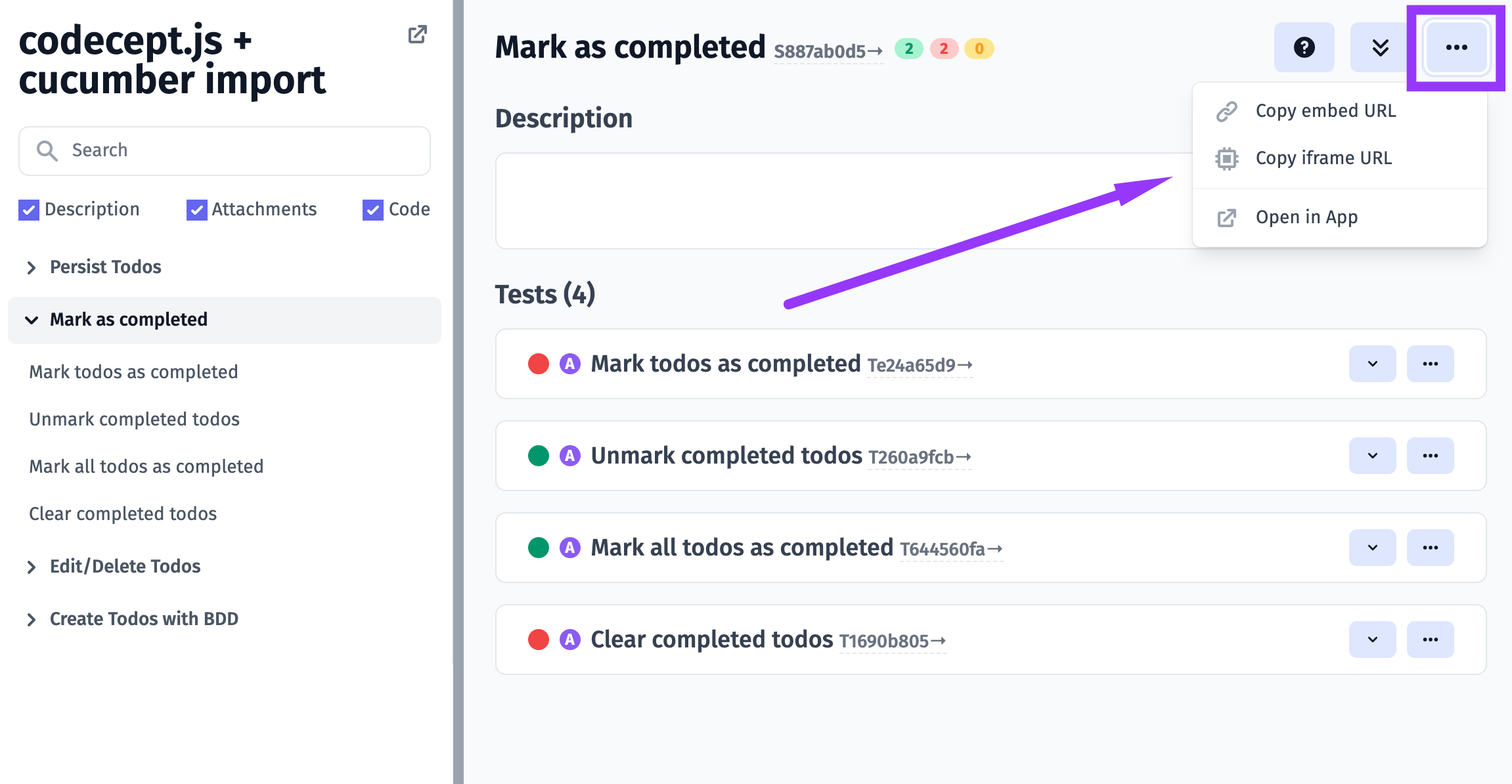Open Unmark completed todos in sidebar
The width and height of the screenshot is (1512, 784).
[x=134, y=420]
